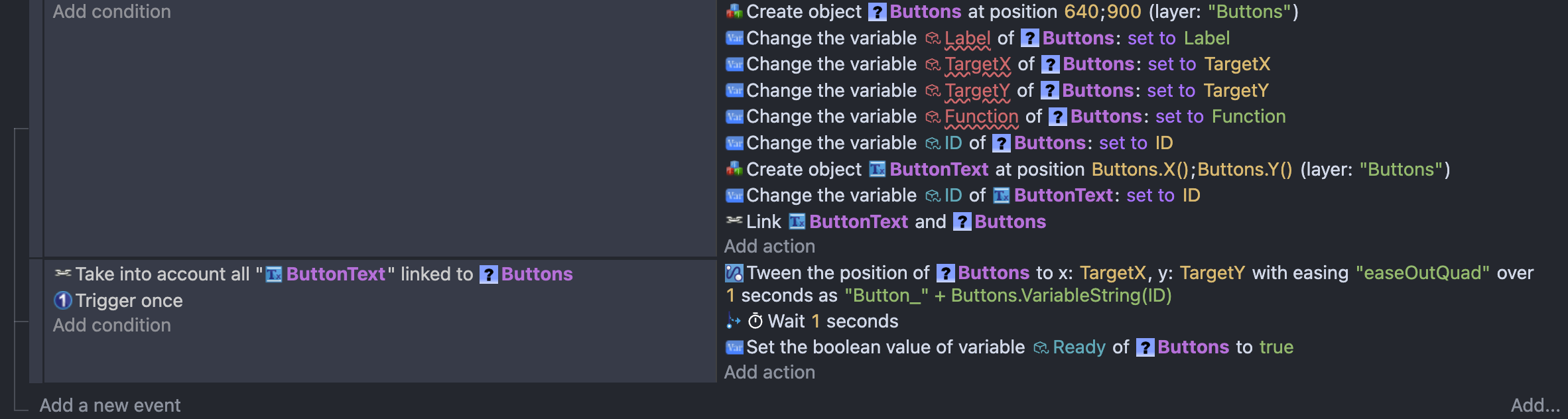The image size is (1568, 419).
Task: Click the Label variable name parameter
Action: point(967,38)
